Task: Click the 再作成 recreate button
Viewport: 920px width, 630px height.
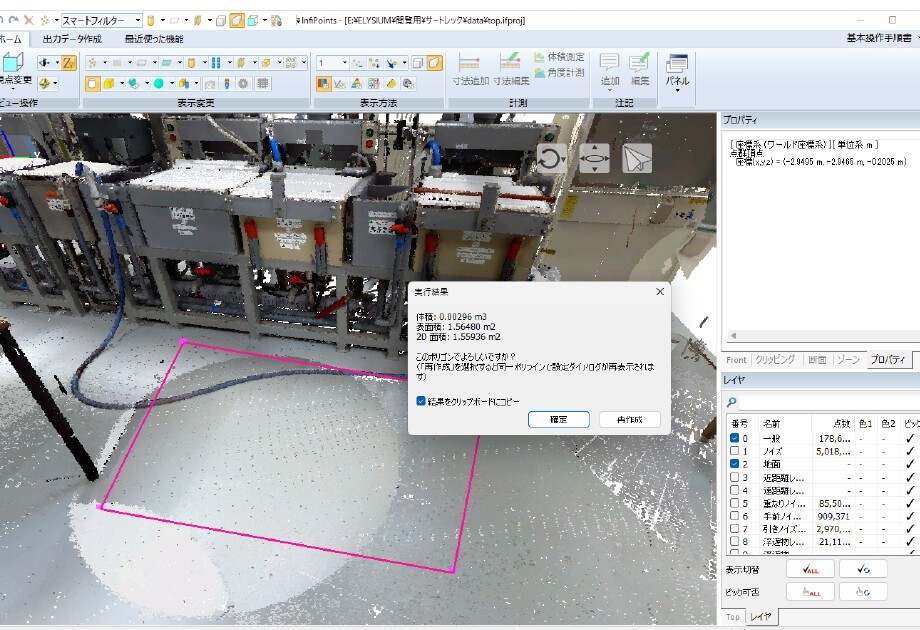Action: [630, 419]
